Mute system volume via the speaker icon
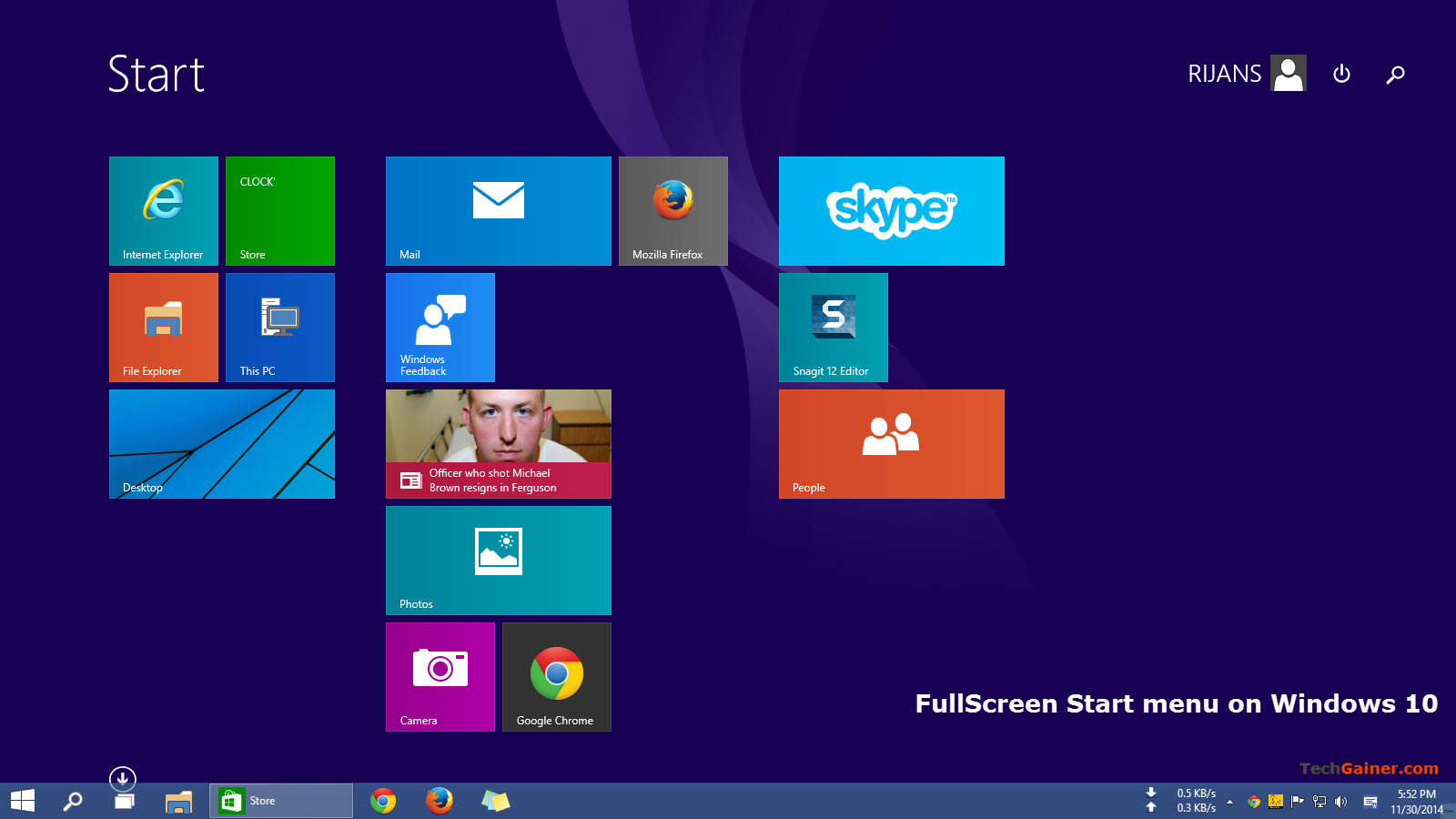The width and height of the screenshot is (1456, 819). [1340, 803]
